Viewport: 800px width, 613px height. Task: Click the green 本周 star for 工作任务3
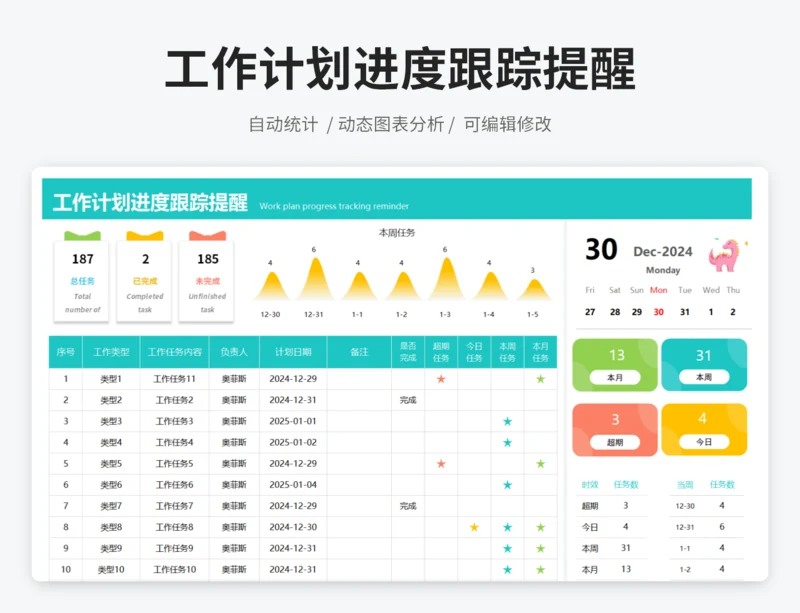point(507,422)
